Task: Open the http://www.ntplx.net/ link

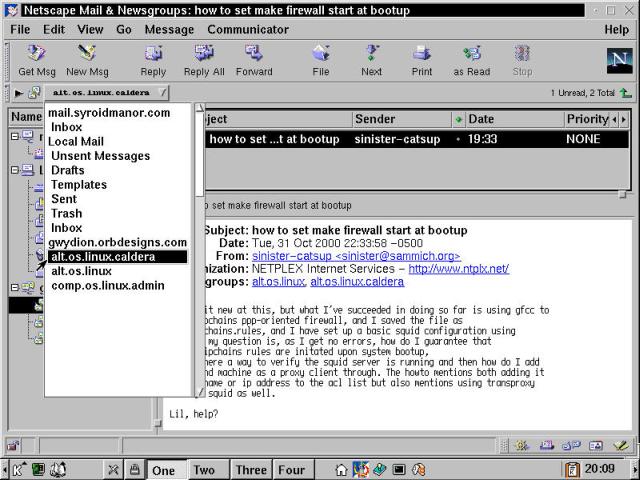Action: pos(458,269)
